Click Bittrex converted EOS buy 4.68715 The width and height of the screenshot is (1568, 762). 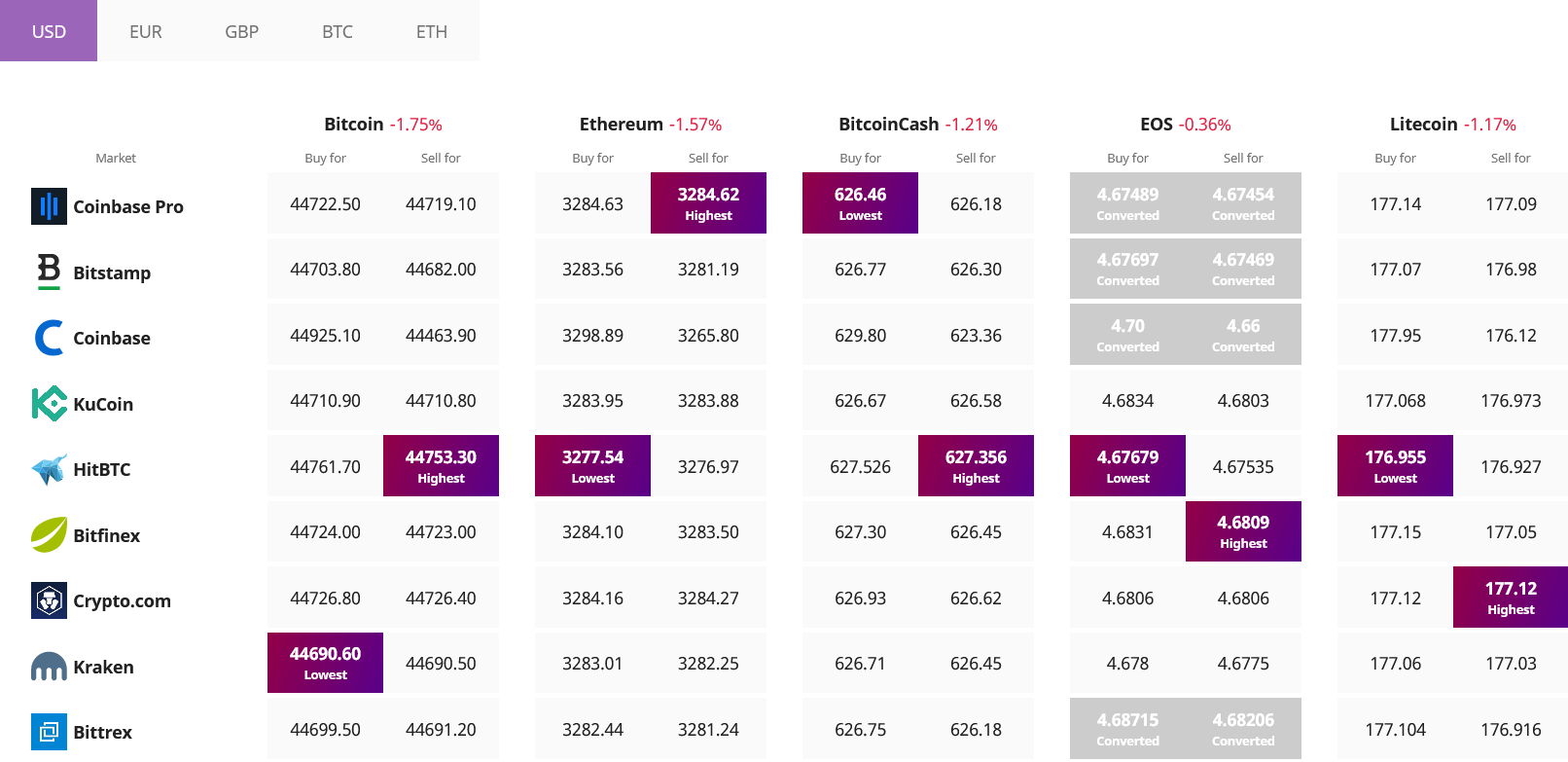(x=1127, y=728)
